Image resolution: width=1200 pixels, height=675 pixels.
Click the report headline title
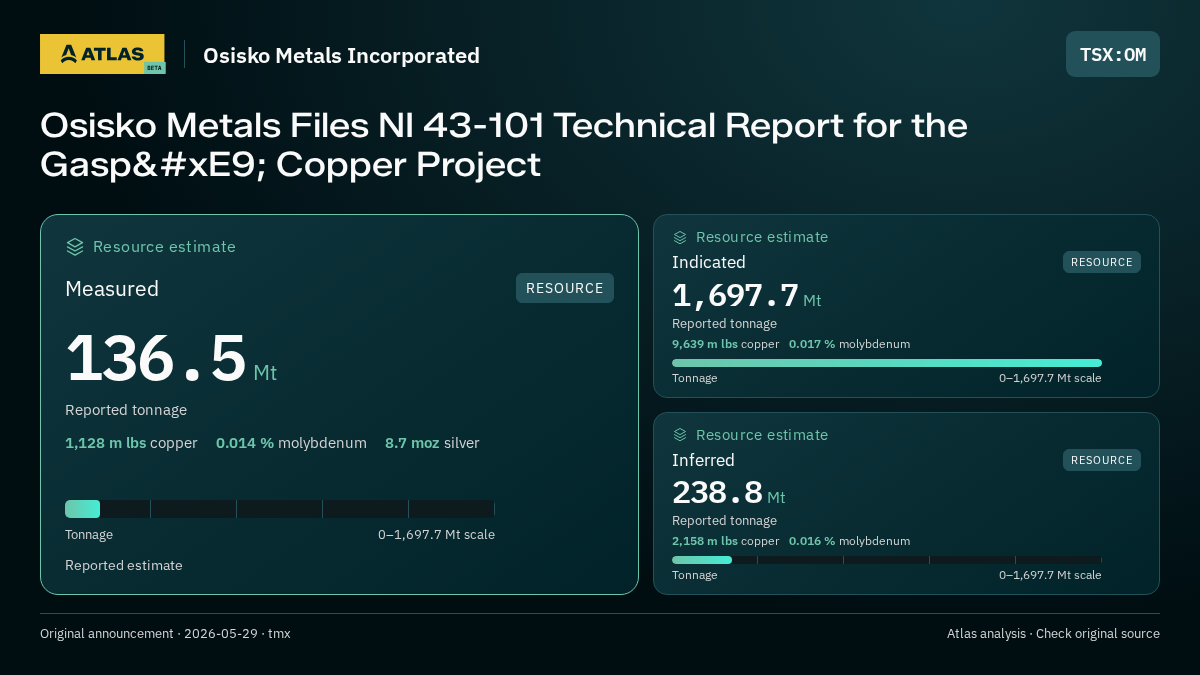(x=504, y=145)
